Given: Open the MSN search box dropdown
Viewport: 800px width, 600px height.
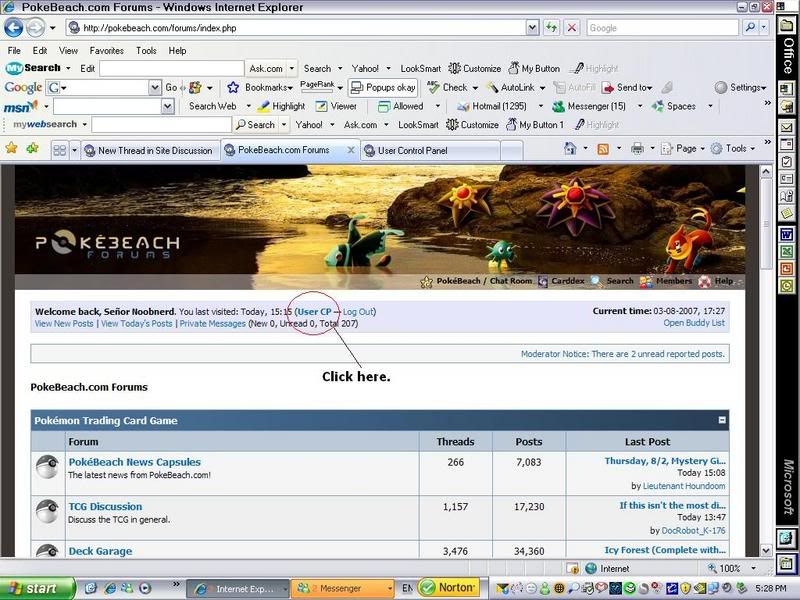Looking at the screenshot, I should coord(167,106).
